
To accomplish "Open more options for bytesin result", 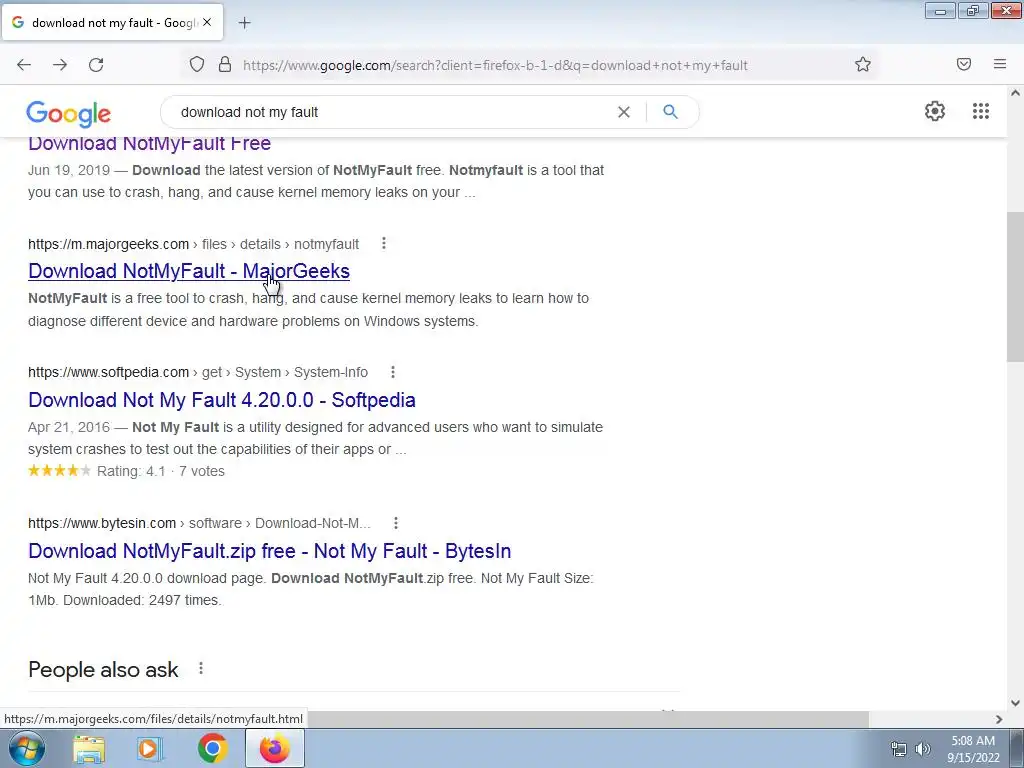I will point(396,523).
